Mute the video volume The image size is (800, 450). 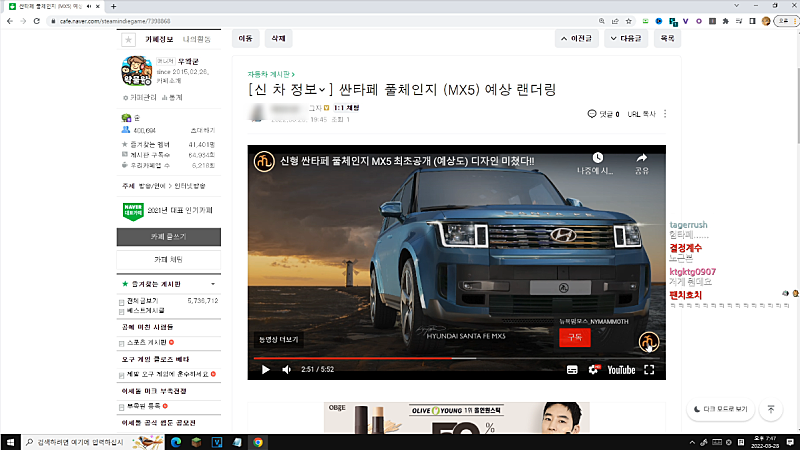[x=287, y=369]
